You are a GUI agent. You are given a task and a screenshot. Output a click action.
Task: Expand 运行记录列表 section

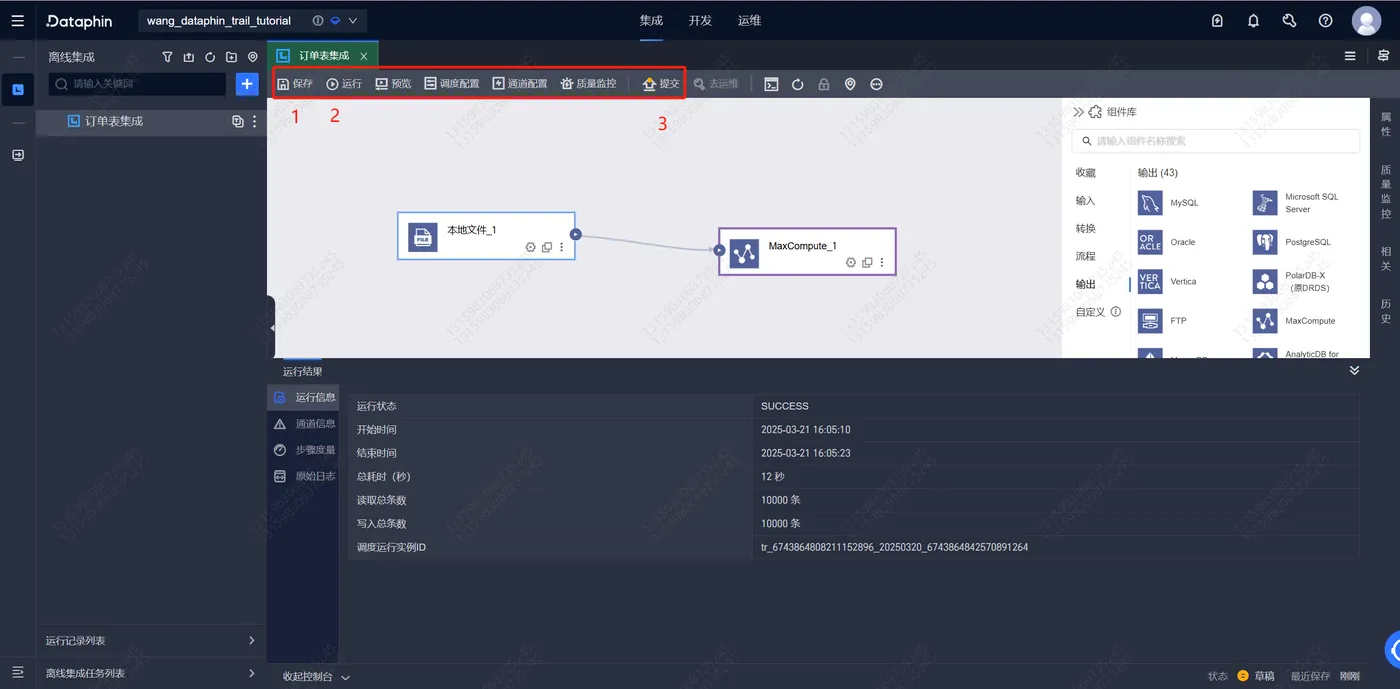tap(151, 641)
